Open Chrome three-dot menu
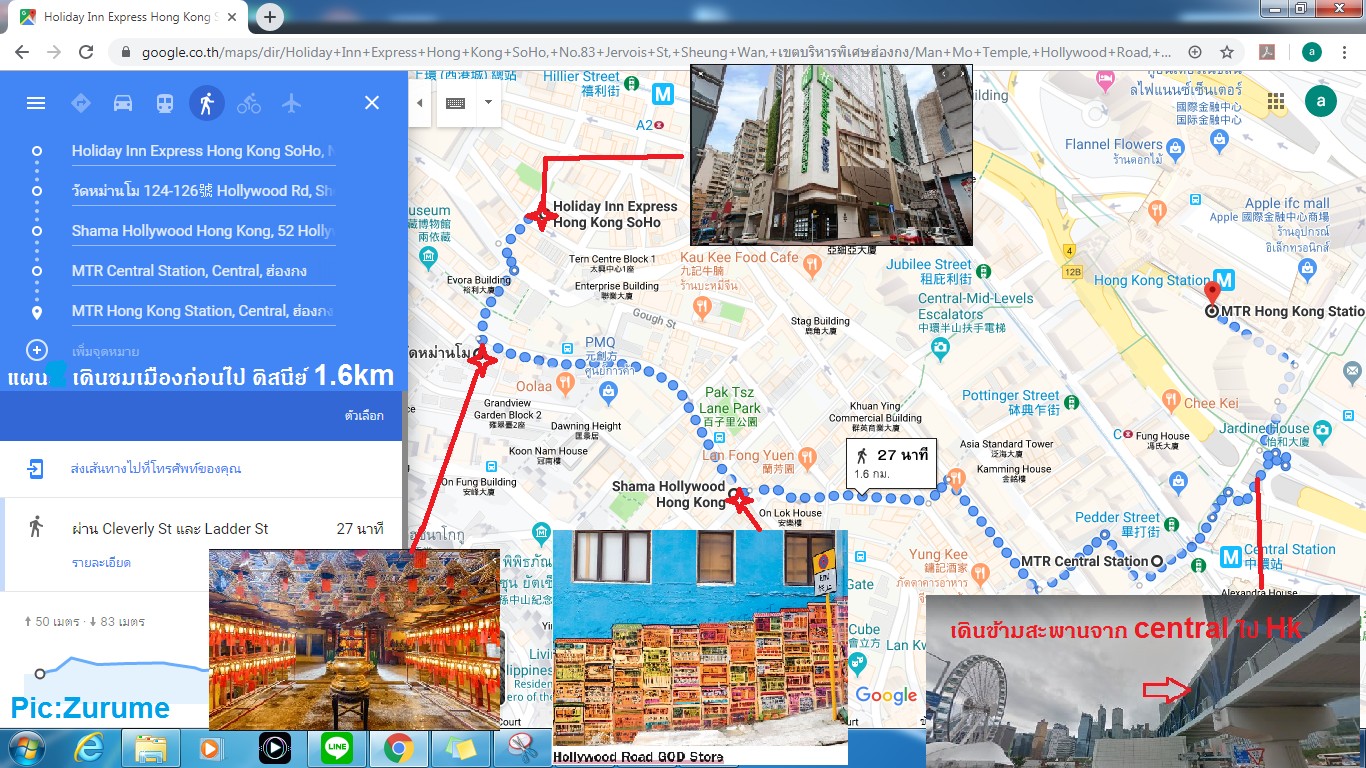This screenshot has height=768, width=1366. [1345, 52]
